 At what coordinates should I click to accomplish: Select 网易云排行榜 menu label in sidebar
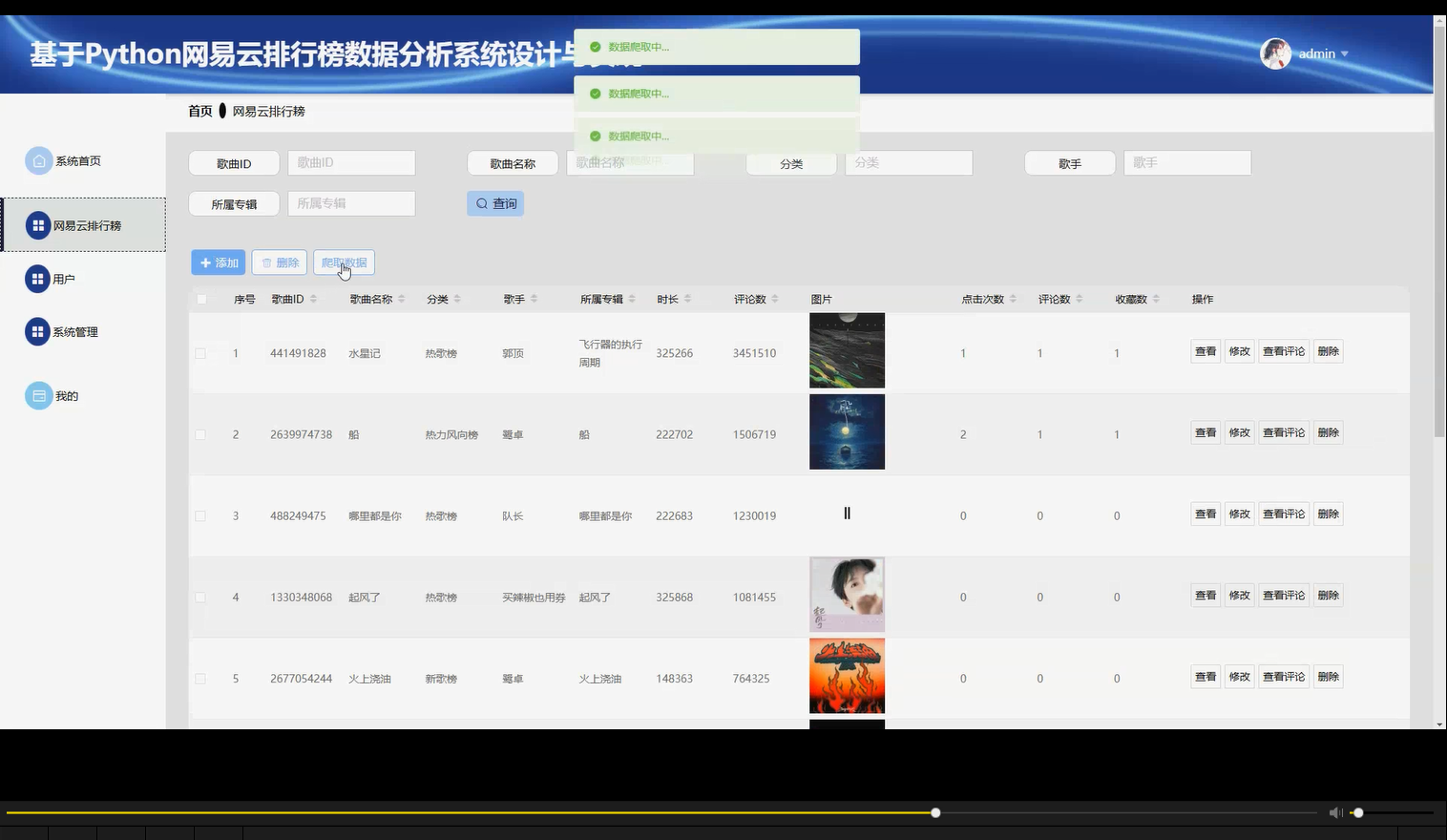pos(87,226)
